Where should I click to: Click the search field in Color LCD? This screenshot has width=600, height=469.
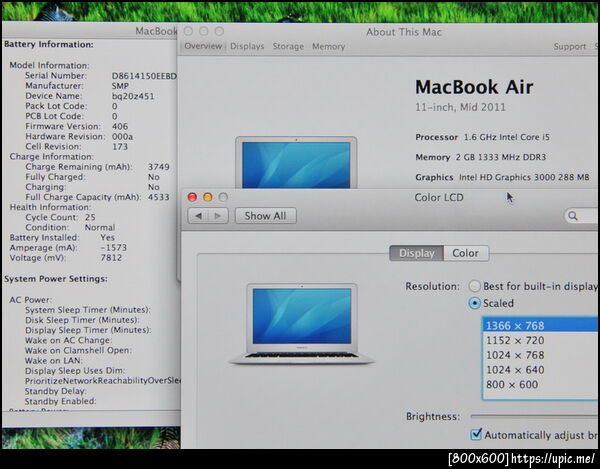(582, 216)
